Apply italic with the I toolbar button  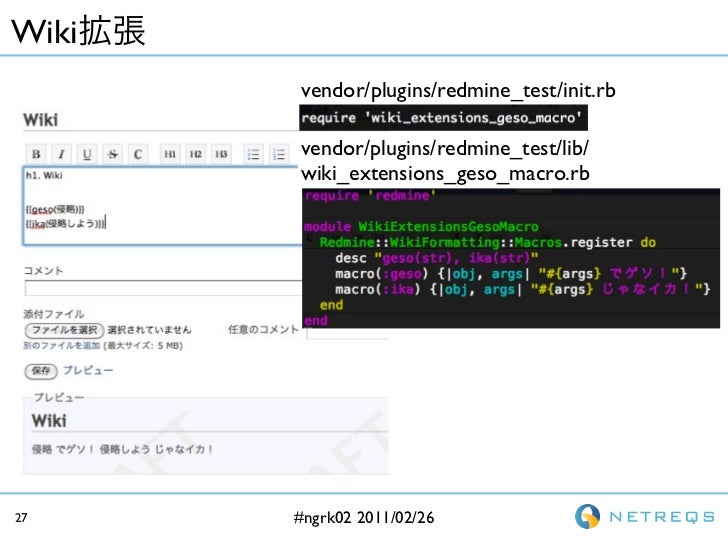(x=61, y=154)
